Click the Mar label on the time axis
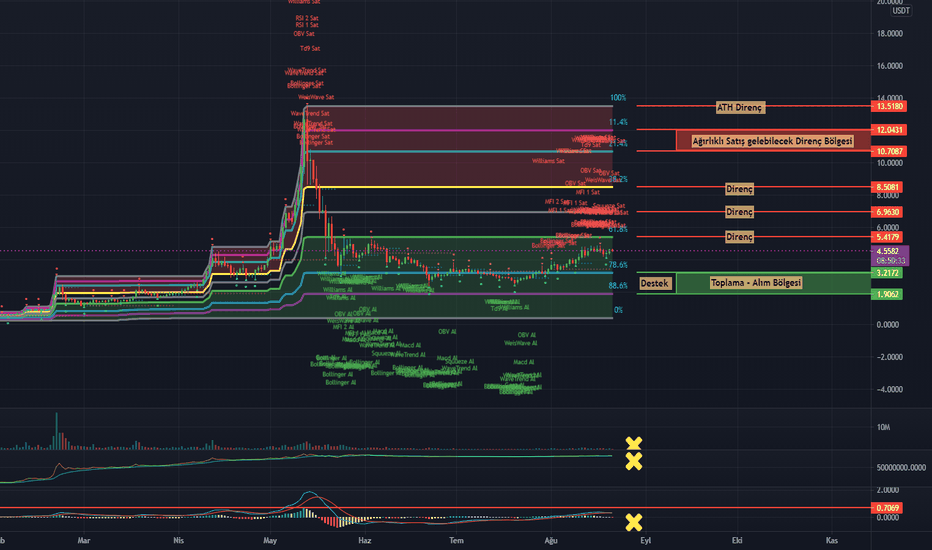 pos(84,540)
